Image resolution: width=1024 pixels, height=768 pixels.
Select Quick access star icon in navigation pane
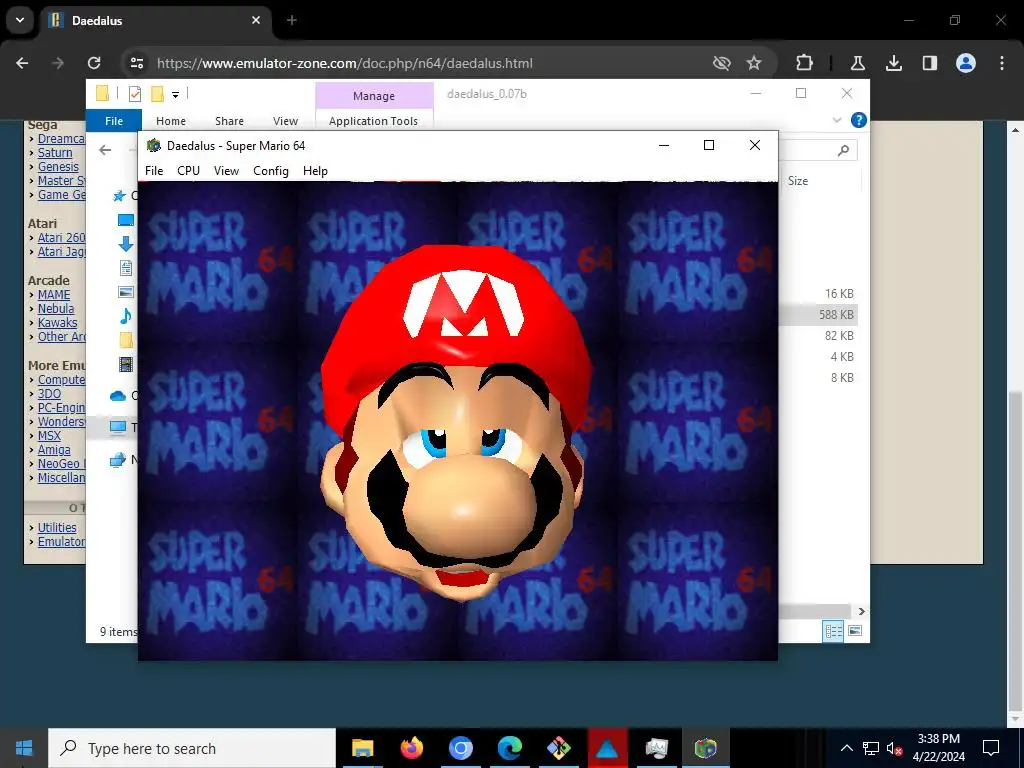click(x=119, y=195)
